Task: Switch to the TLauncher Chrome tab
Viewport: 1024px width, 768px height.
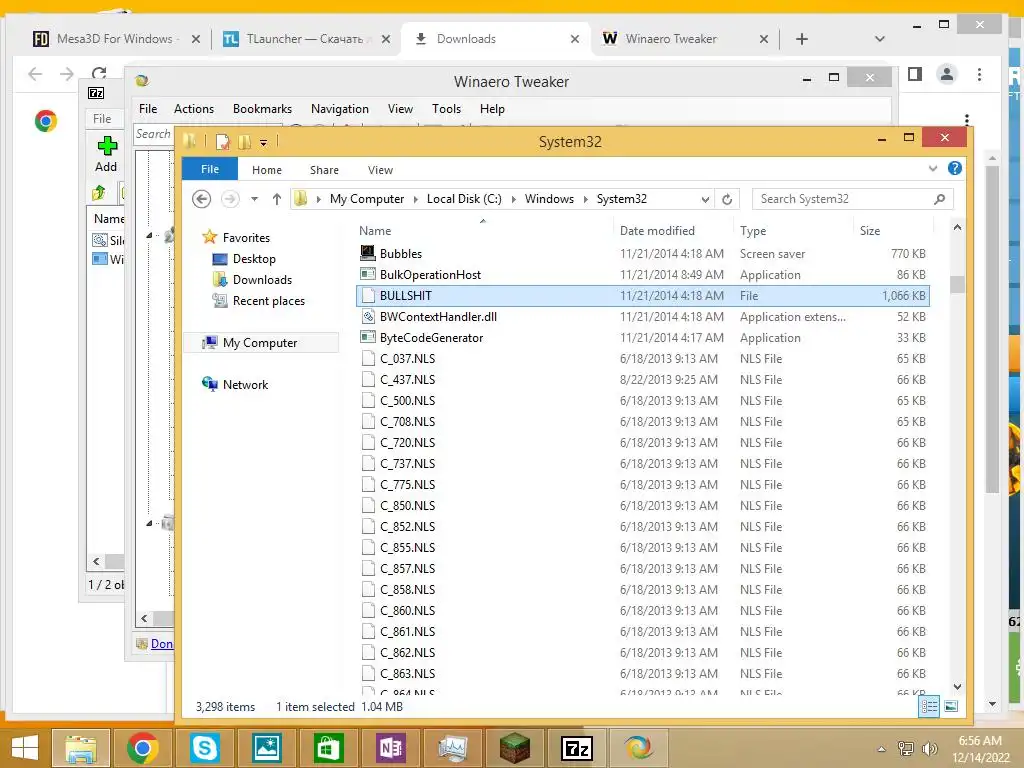Action: point(306,39)
